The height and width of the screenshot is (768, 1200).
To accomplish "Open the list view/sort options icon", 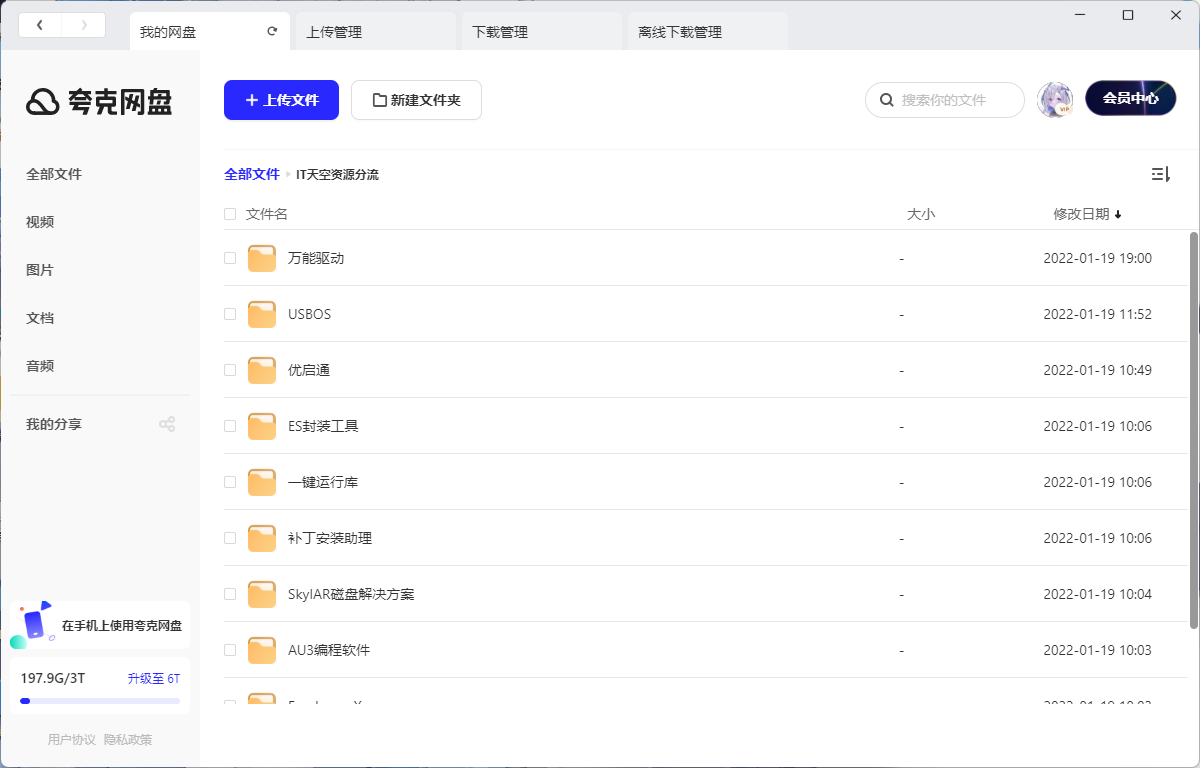I will (x=1160, y=174).
